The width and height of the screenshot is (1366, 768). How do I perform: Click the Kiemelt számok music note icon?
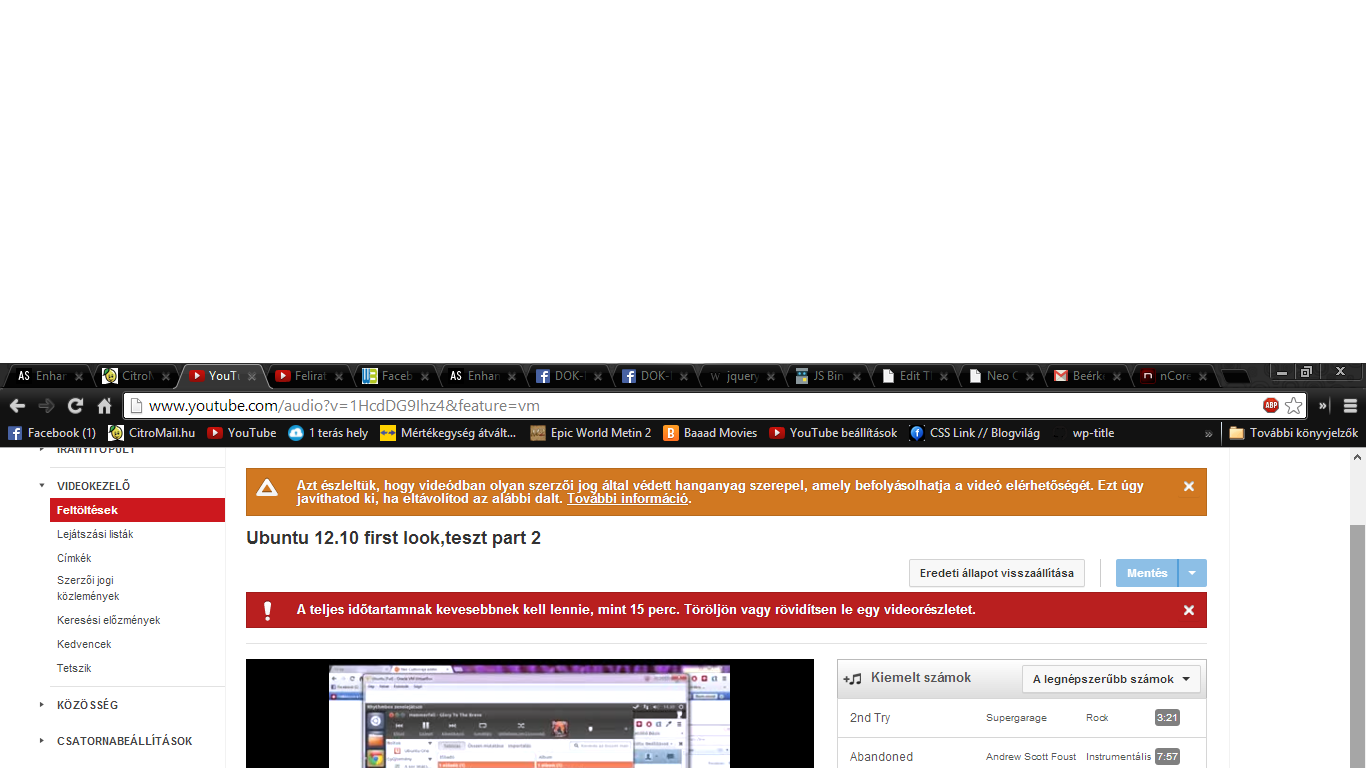click(x=853, y=678)
